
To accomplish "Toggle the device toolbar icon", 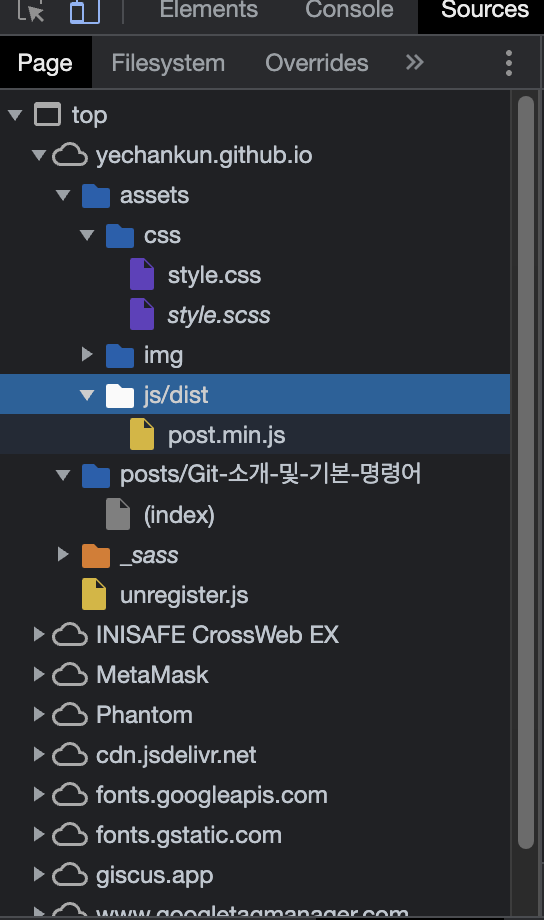I will (85, 11).
